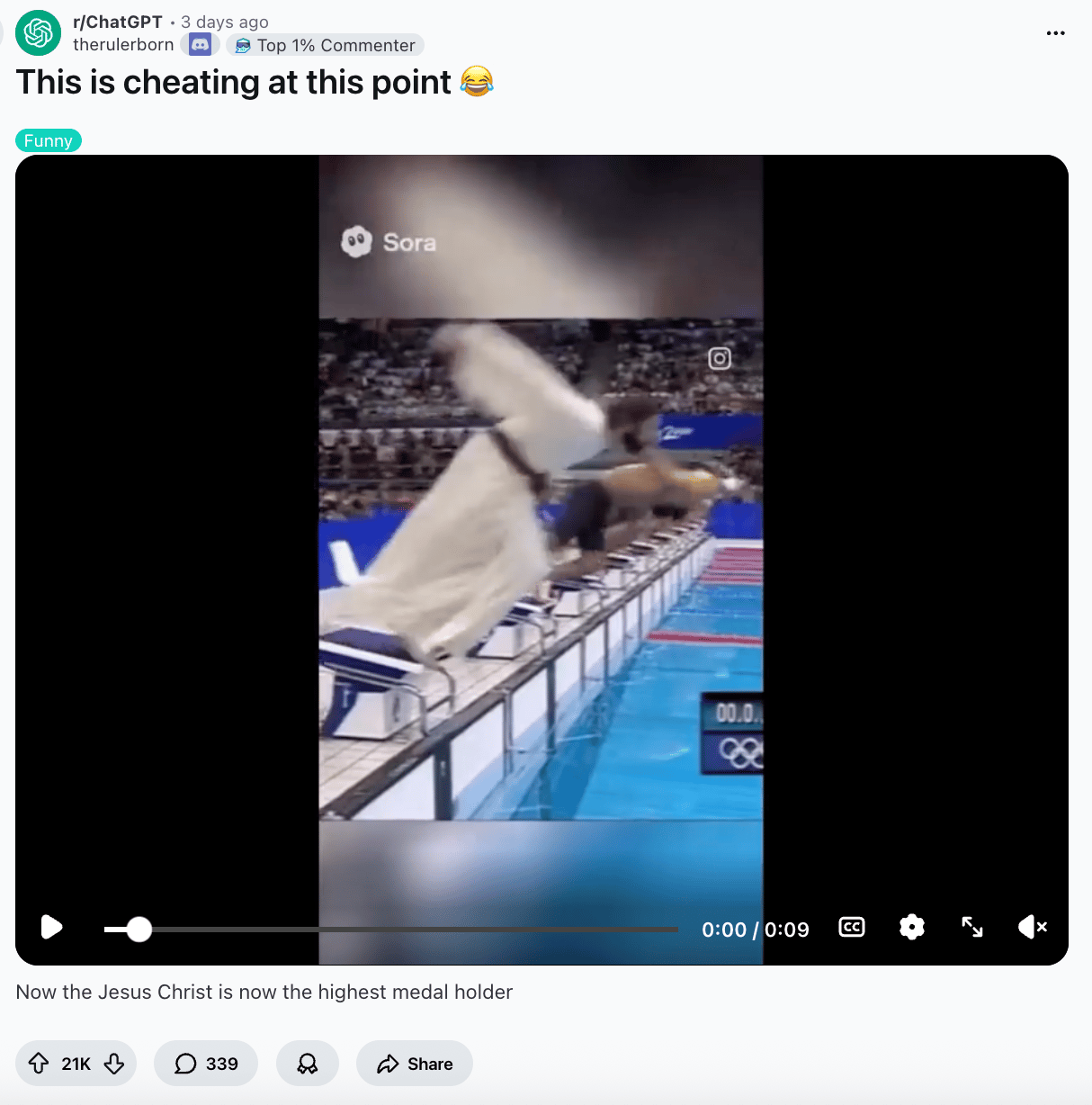Click the Discord badge next to therulerborn
This screenshot has width=1092, height=1105.
200,44
